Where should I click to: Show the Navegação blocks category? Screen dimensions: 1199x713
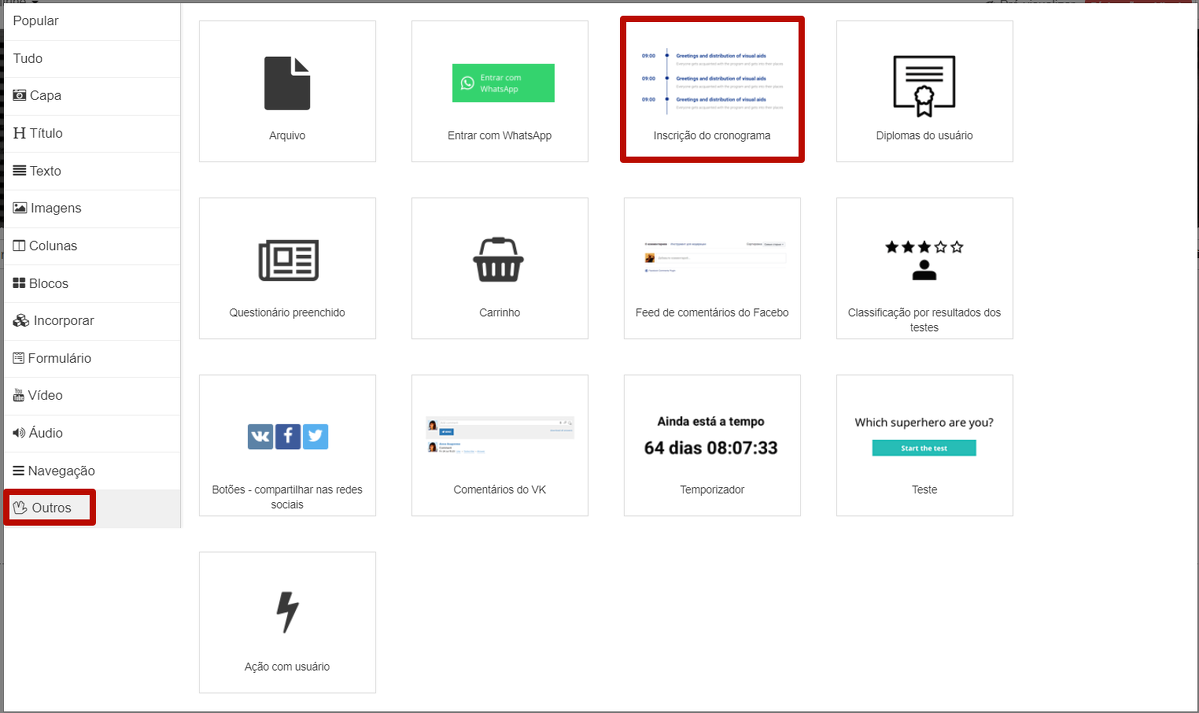tap(61, 470)
